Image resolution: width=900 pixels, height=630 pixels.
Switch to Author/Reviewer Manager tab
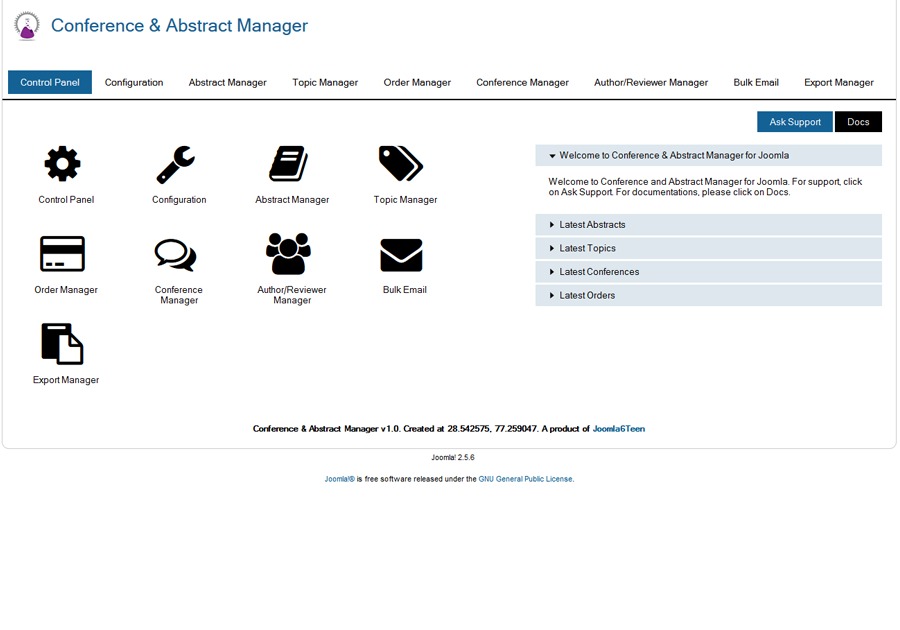pos(651,82)
